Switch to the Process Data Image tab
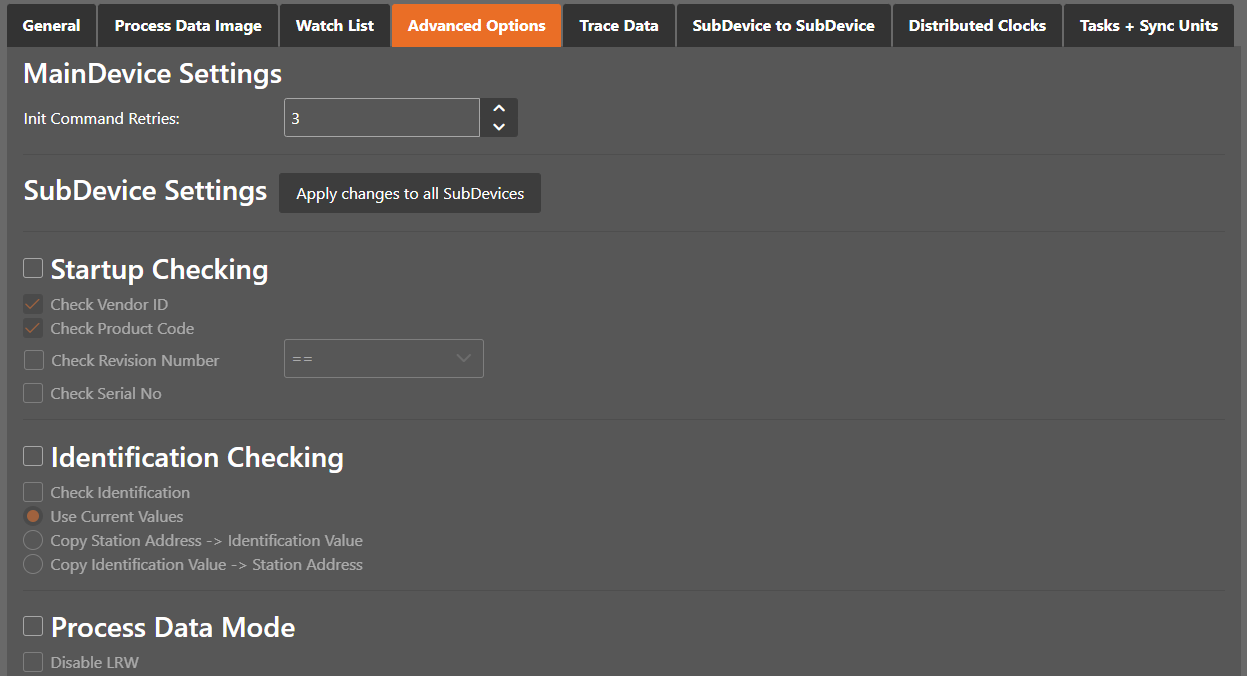The width and height of the screenshot is (1247, 676). 188,25
